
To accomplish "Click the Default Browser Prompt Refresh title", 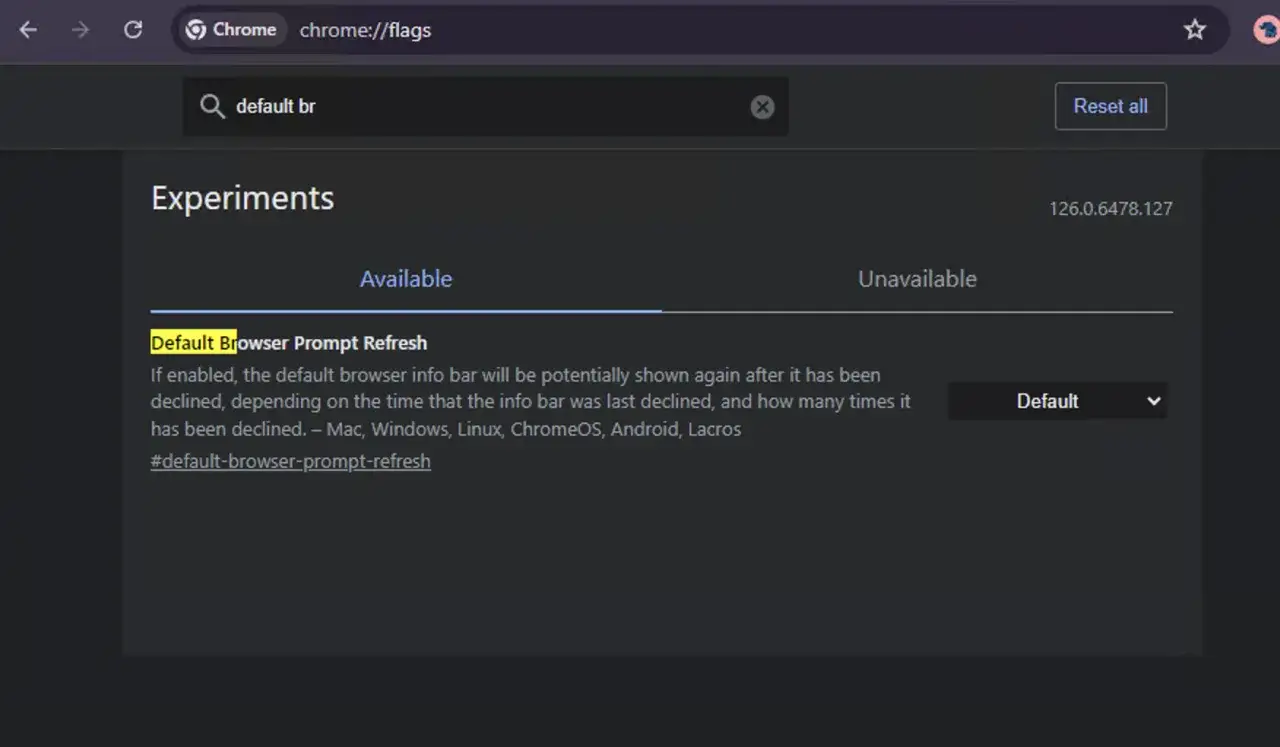I will tap(288, 342).
